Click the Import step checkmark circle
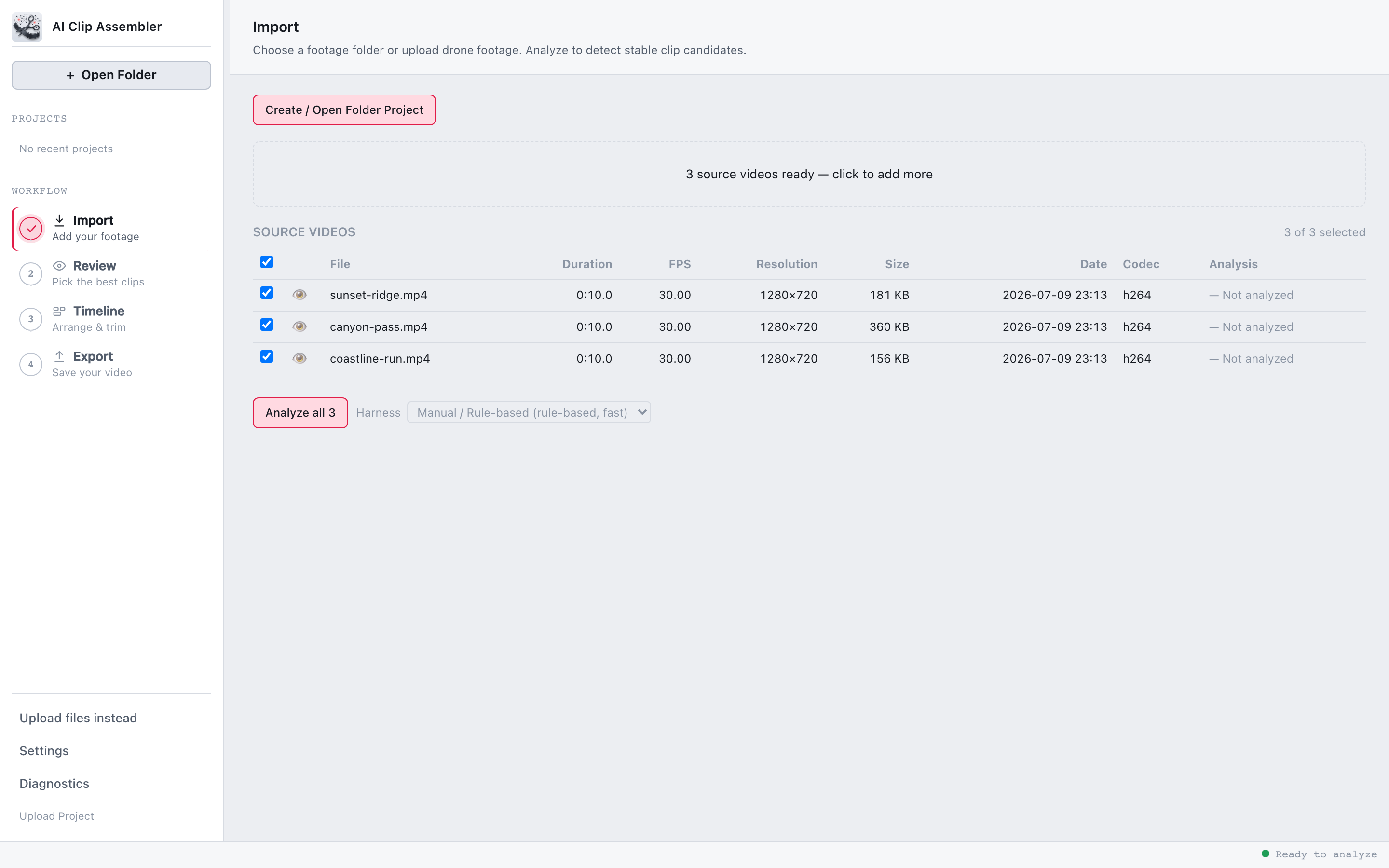This screenshot has width=1389, height=868. coord(31,229)
